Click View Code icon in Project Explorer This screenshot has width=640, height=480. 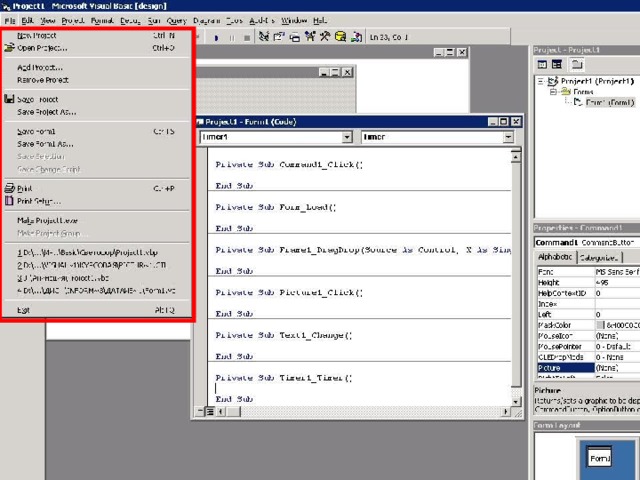coord(542,64)
